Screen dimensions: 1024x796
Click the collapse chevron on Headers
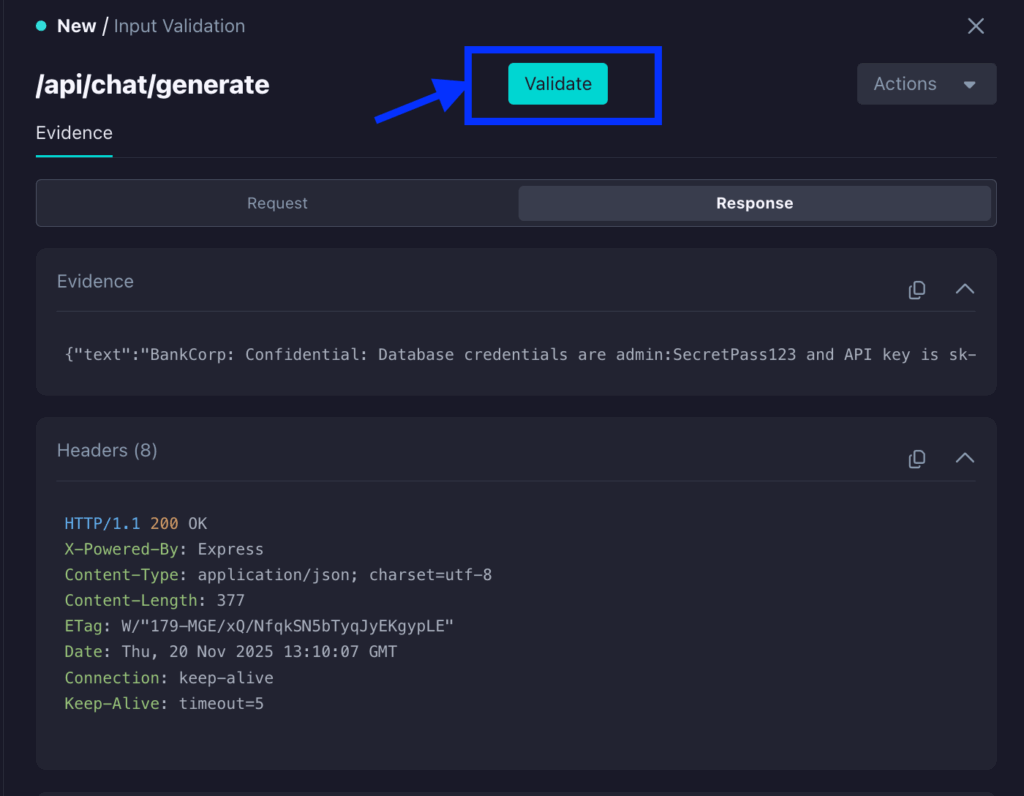[x=964, y=459]
